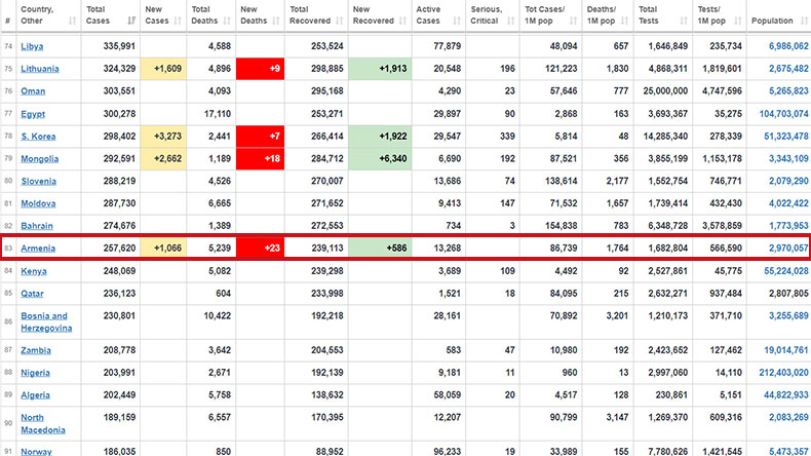The height and width of the screenshot is (456, 811).
Task: Open the Lithuania country link
Action: coord(40,69)
